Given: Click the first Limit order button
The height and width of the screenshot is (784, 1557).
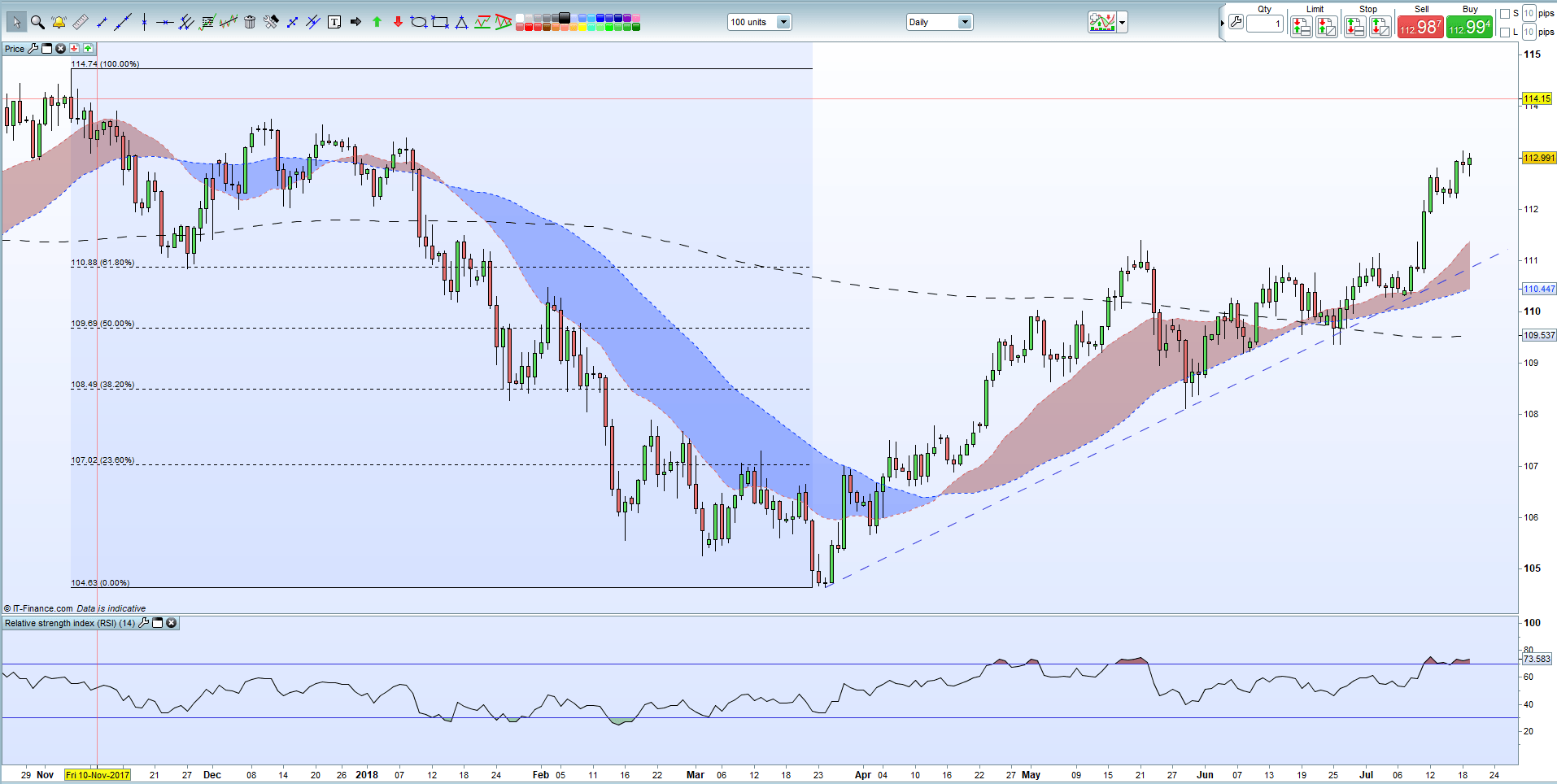Looking at the screenshot, I should 1302,27.
